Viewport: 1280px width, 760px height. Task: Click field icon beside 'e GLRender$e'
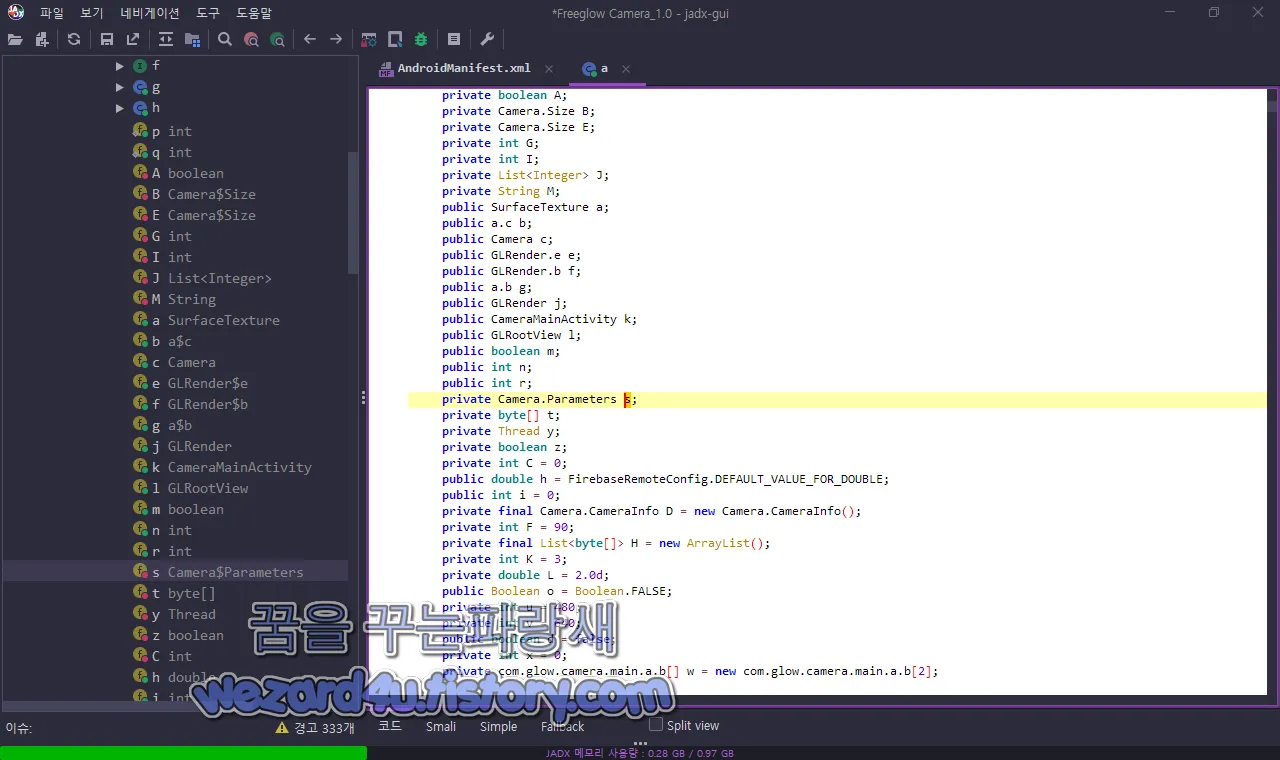(140, 383)
